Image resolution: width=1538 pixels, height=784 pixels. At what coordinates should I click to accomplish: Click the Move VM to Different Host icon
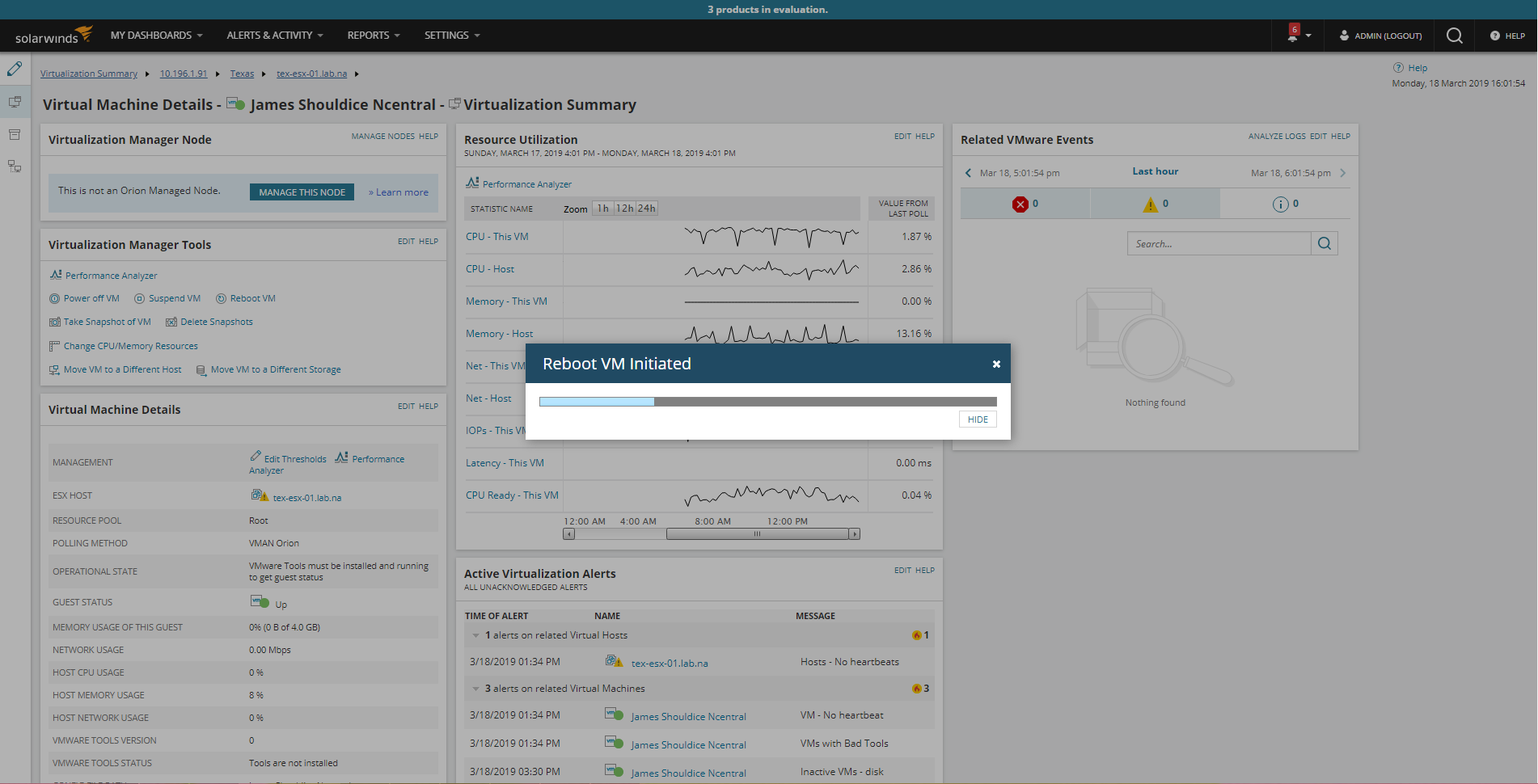(55, 370)
